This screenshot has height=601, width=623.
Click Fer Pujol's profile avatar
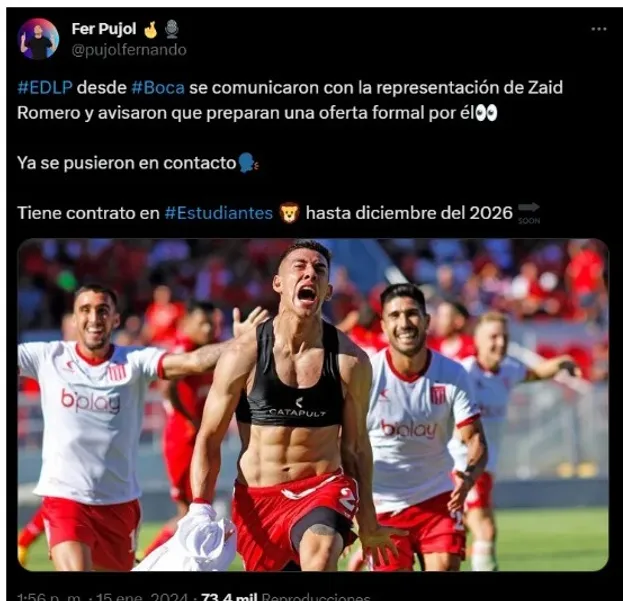point(39,39)
